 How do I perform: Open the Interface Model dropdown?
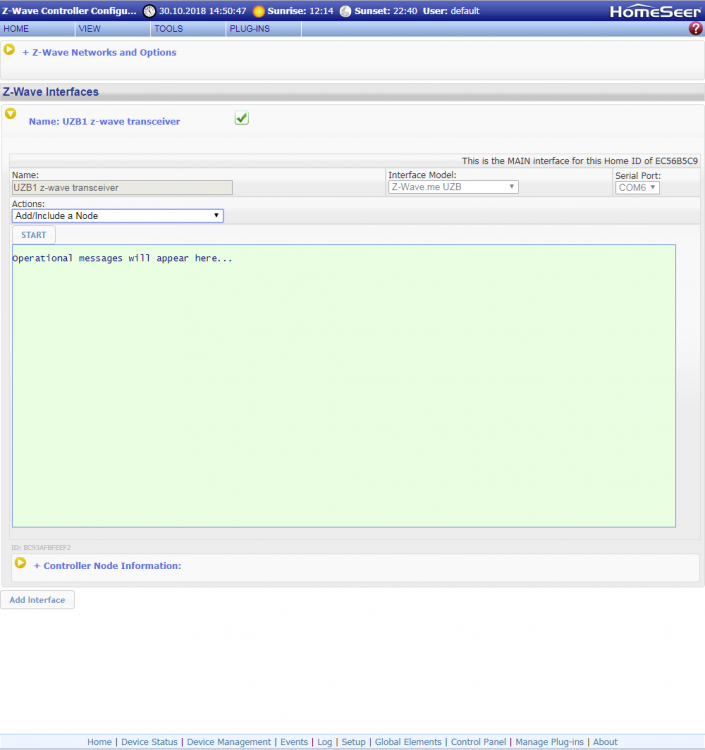coord(453,187)
